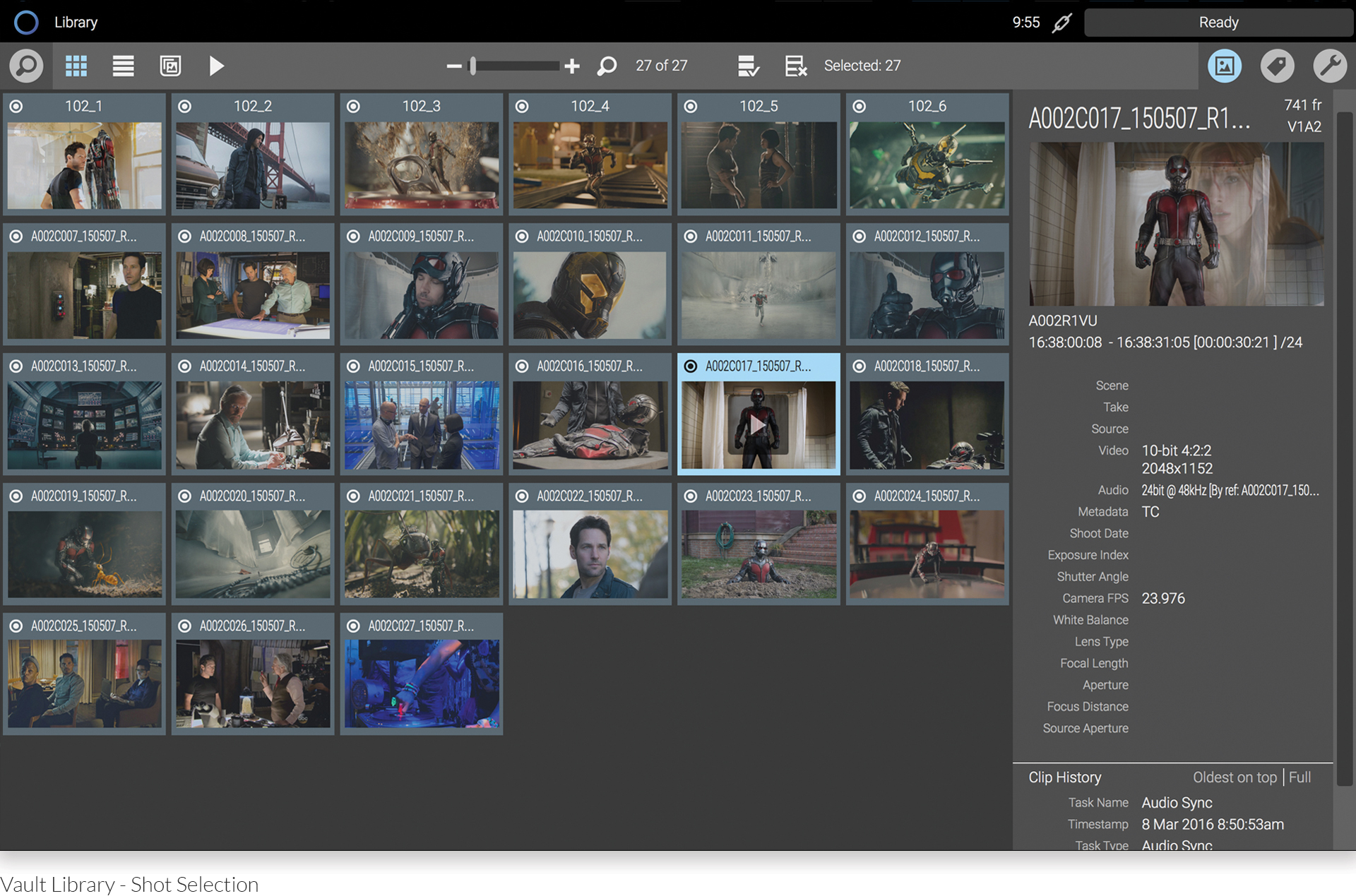Clear selection with the list-X icon
The height and width of the screenshot is (896, 1356).
click(796, 66)
